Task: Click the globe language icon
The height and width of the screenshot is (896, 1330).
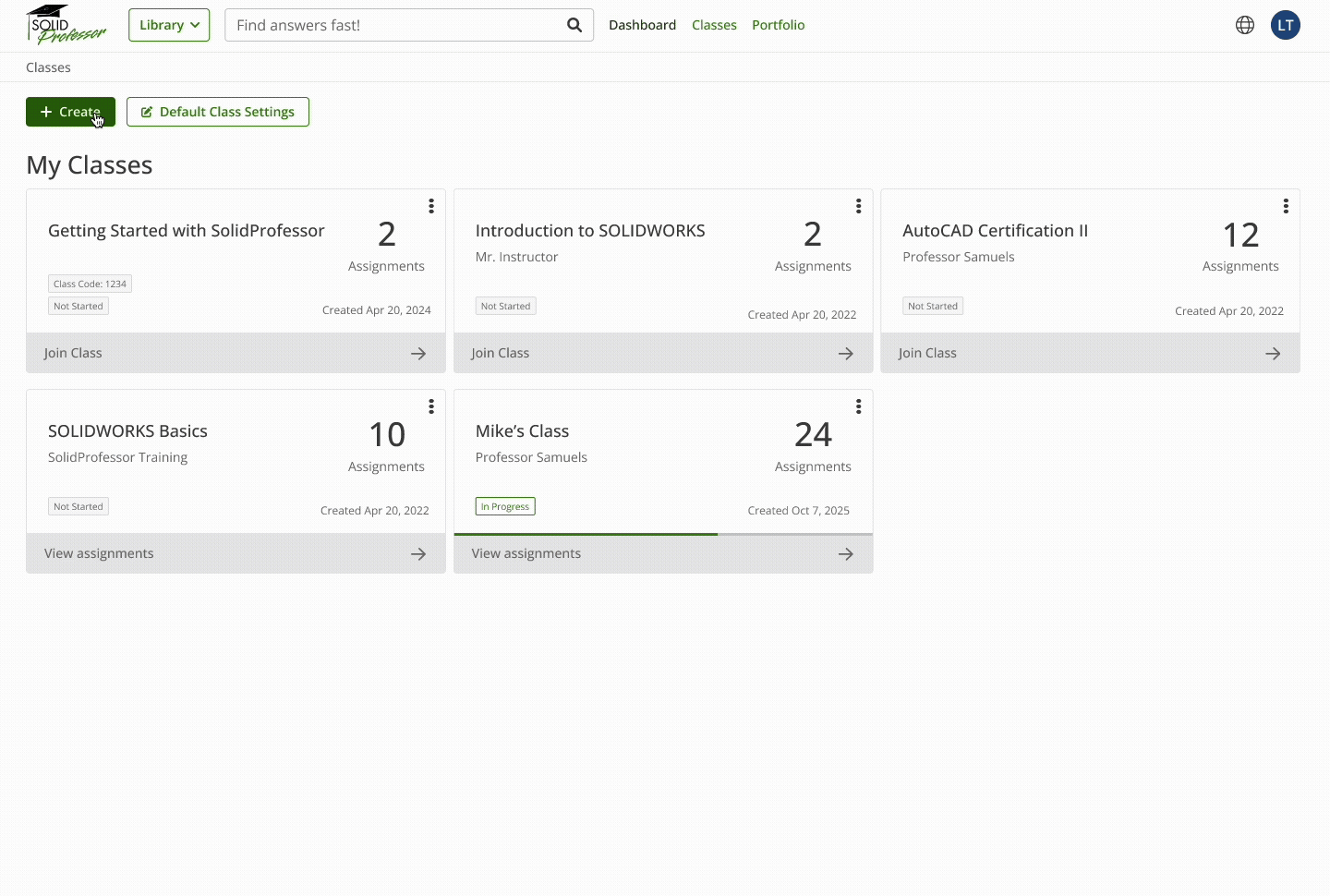Action: [1245, 25]
